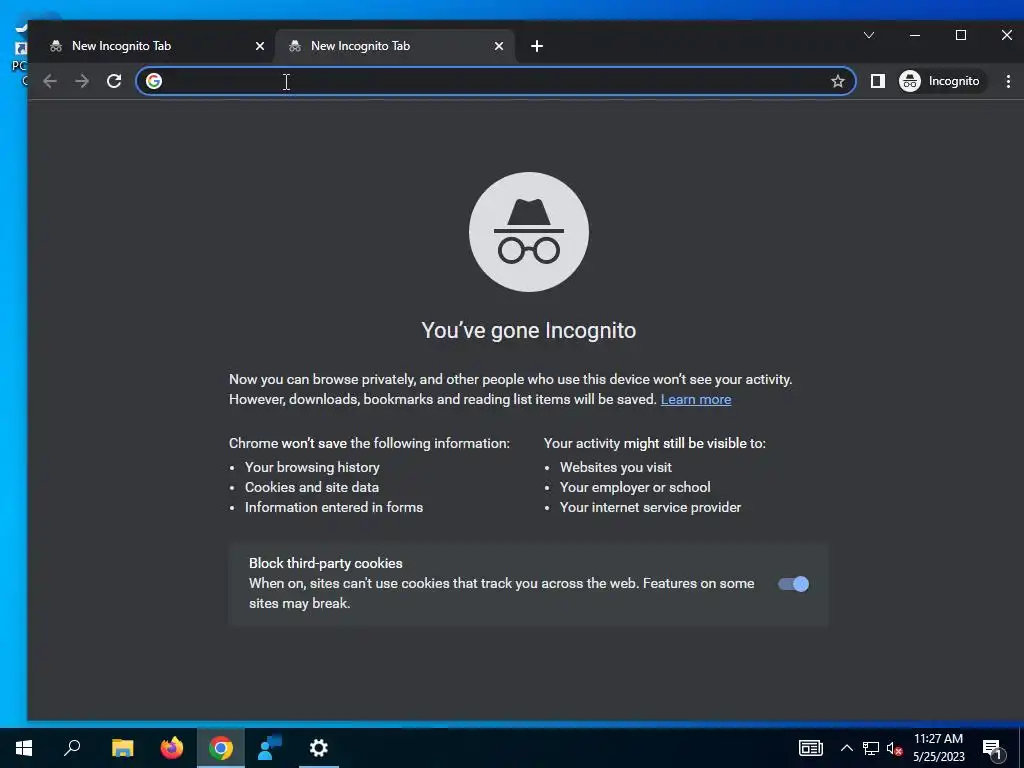Open the notification center icon
Screen dimensions: 1024x768
pos(993,748)
